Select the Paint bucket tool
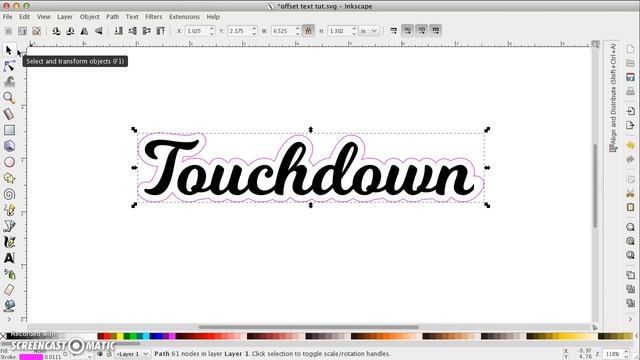640x360 pixels. click(x=9, y=306)
